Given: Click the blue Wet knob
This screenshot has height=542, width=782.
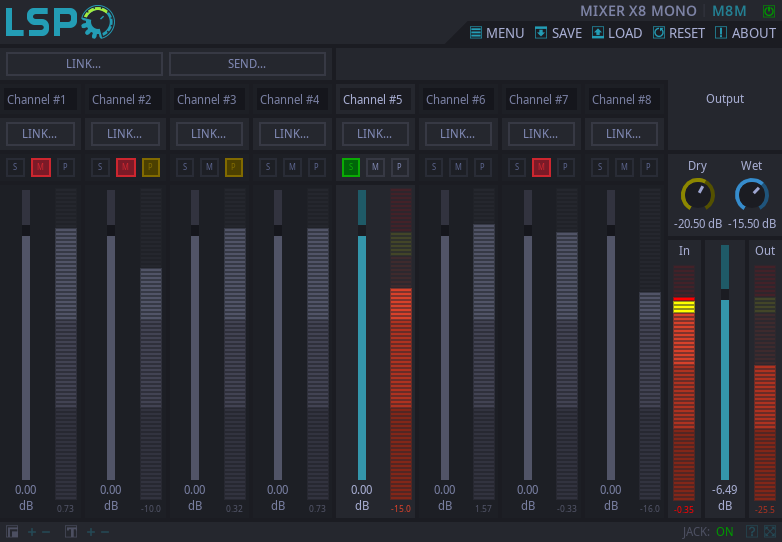Looking at the screenshot, I should pyautogui.click(x=752, y=194).
